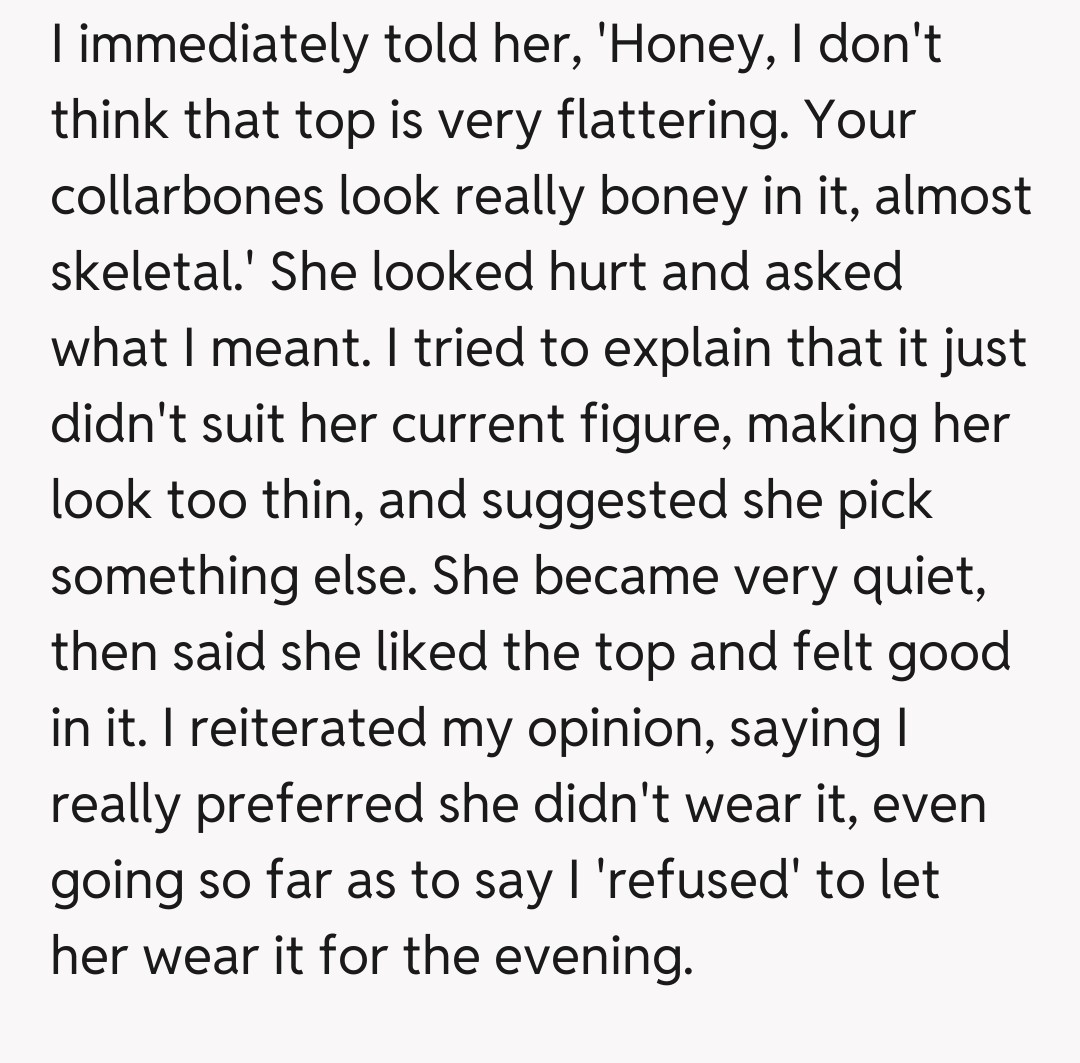Click the word 'collarbones'
The height and width of the screenshot is (1063, 1080).
[187, 196]
